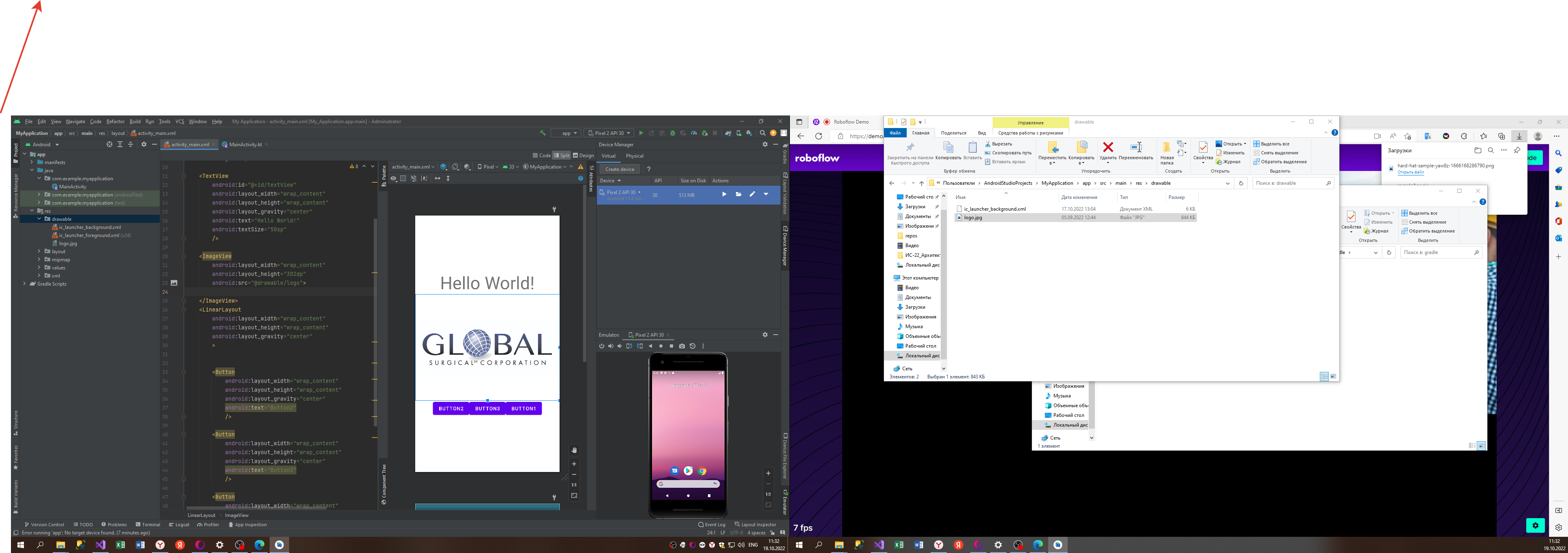This screenshot has height=553, width=1568.
Task: Collapse the drawable folder in project tree
Action: 40,219
